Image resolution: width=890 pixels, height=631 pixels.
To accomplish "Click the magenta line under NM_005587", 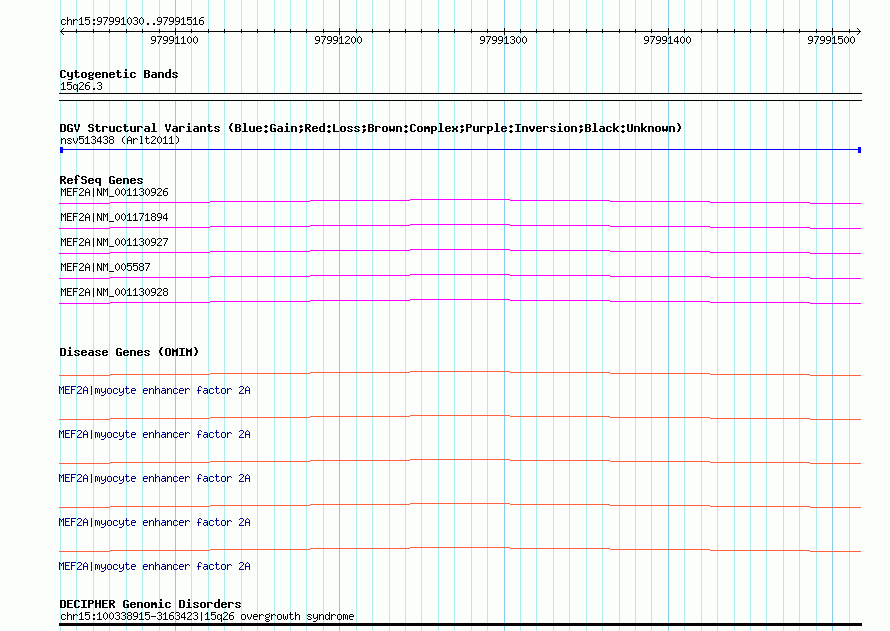I will [x=460, y=276].
